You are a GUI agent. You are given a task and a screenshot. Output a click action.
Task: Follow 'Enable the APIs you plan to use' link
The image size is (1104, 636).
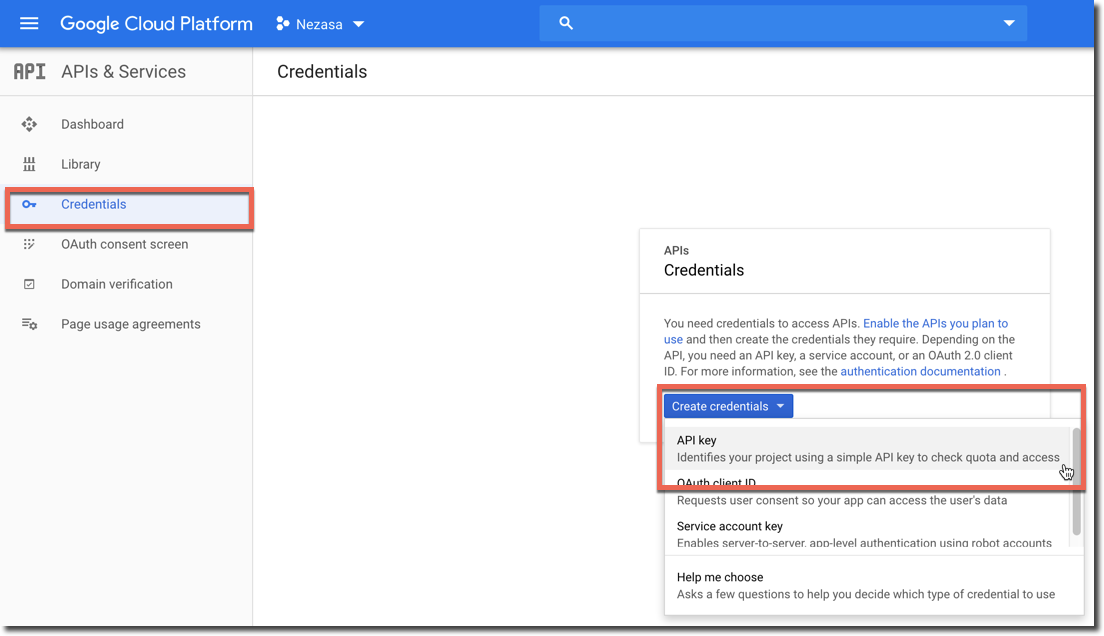[x=836, y=331]
